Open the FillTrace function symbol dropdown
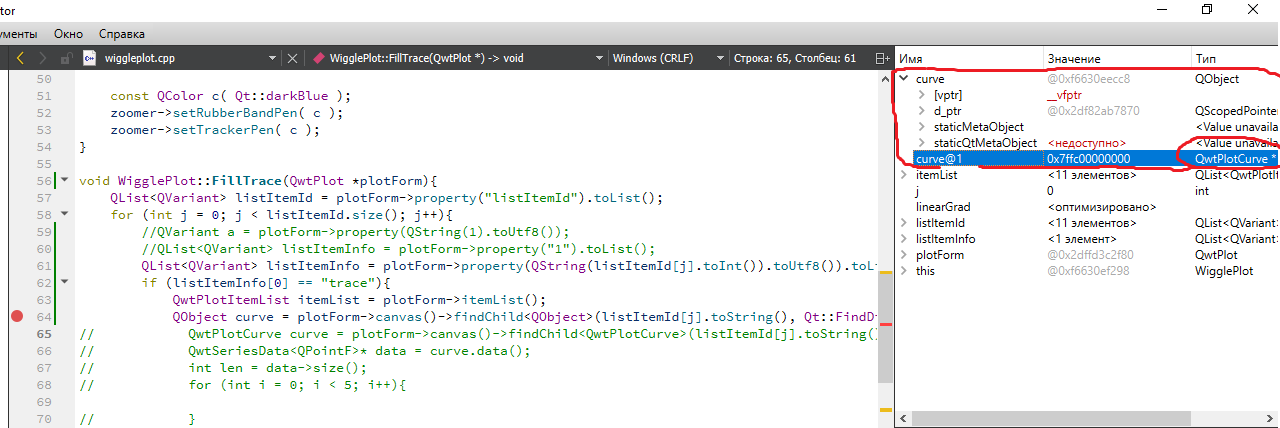The width and height of the screenshot is (1280, 428). (x=598, y=59)
